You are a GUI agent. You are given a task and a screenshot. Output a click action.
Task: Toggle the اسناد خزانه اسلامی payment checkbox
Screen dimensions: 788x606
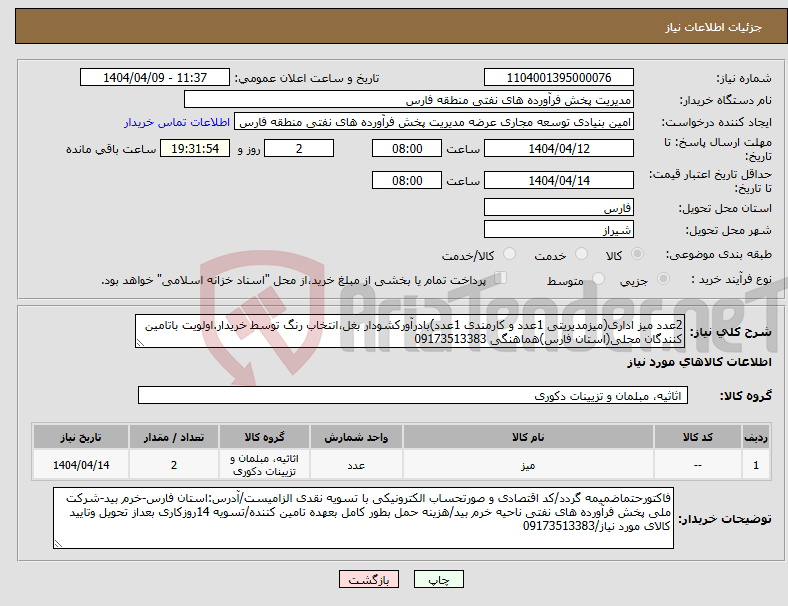500,278
